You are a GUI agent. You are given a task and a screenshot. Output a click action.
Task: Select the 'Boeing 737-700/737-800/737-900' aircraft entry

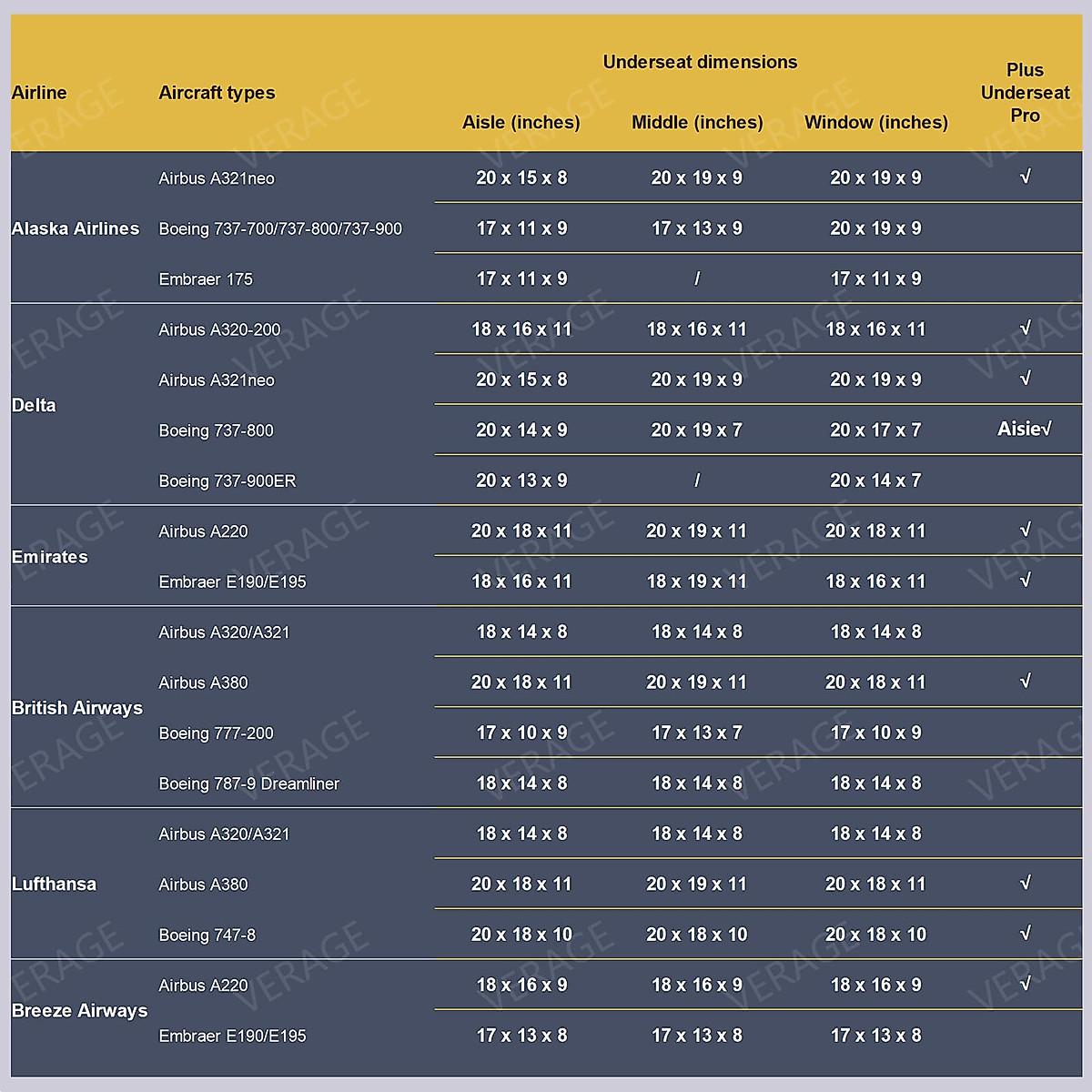click(x=280, y=229)
